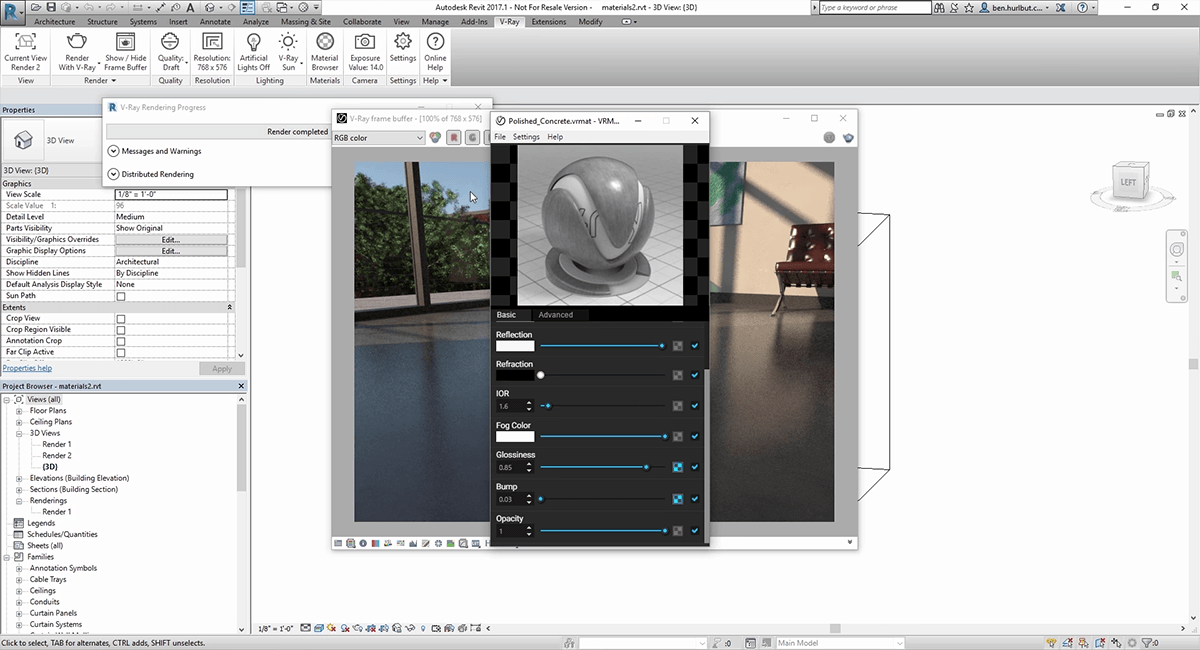
Task: Enable the Annotation Crop checkbox
Action: [121, 341]
